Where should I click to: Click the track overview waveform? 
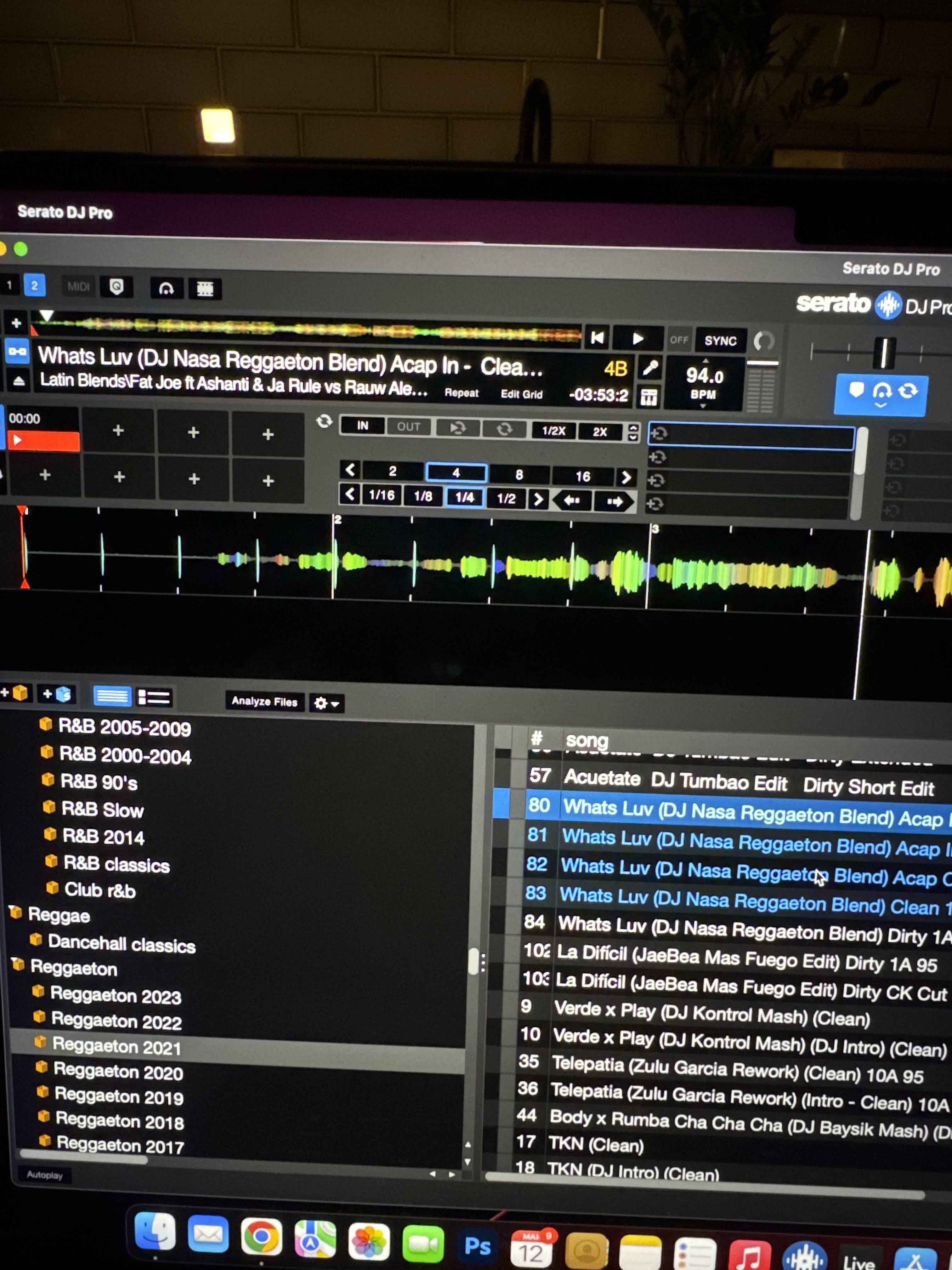click(307, 329)
